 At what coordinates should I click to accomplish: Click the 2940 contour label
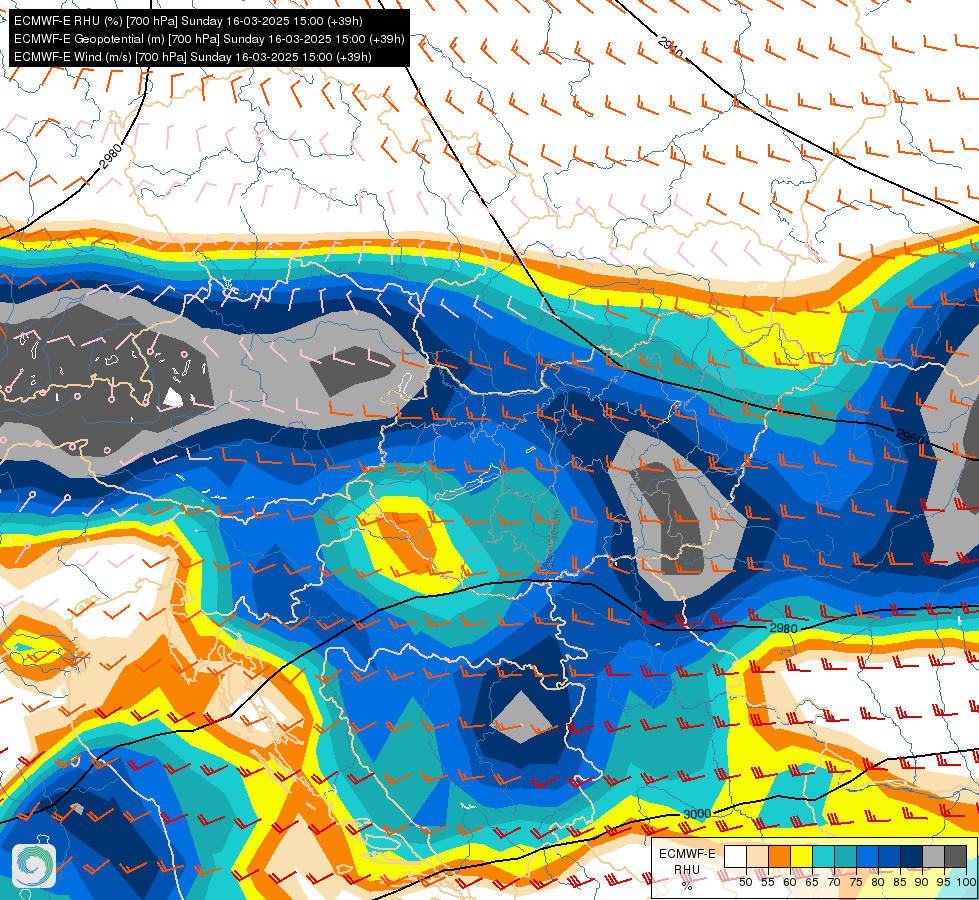670,47
